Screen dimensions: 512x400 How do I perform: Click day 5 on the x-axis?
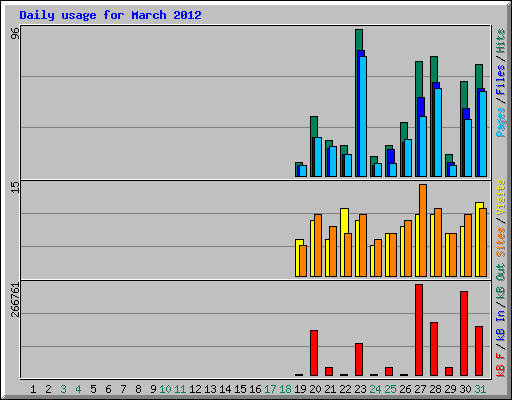[93, 389]
